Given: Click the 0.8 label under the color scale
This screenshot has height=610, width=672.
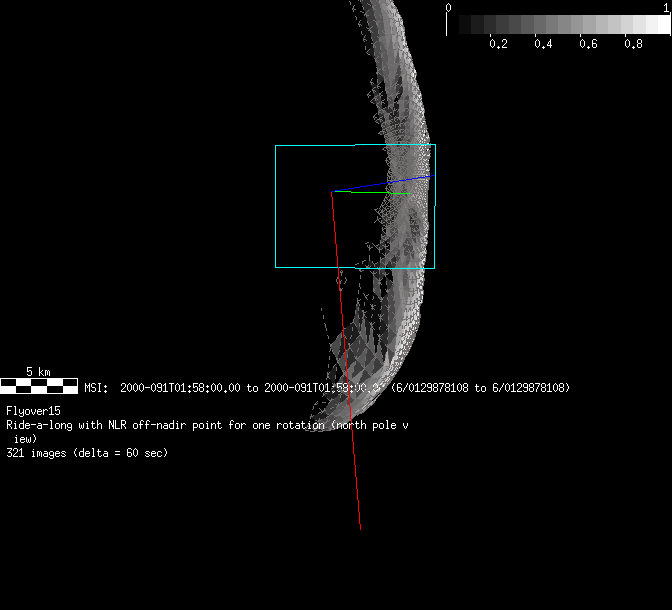Looking at the screenshot, I should pyautogui.click(x=633, y=44).
